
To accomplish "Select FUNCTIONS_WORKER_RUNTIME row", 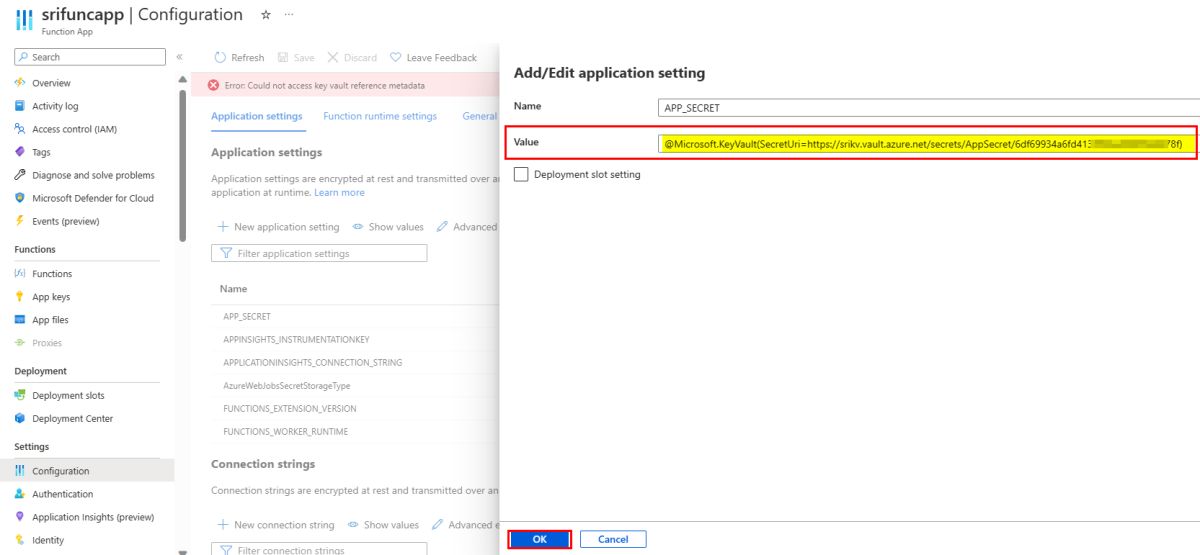I will pos(355,431).
